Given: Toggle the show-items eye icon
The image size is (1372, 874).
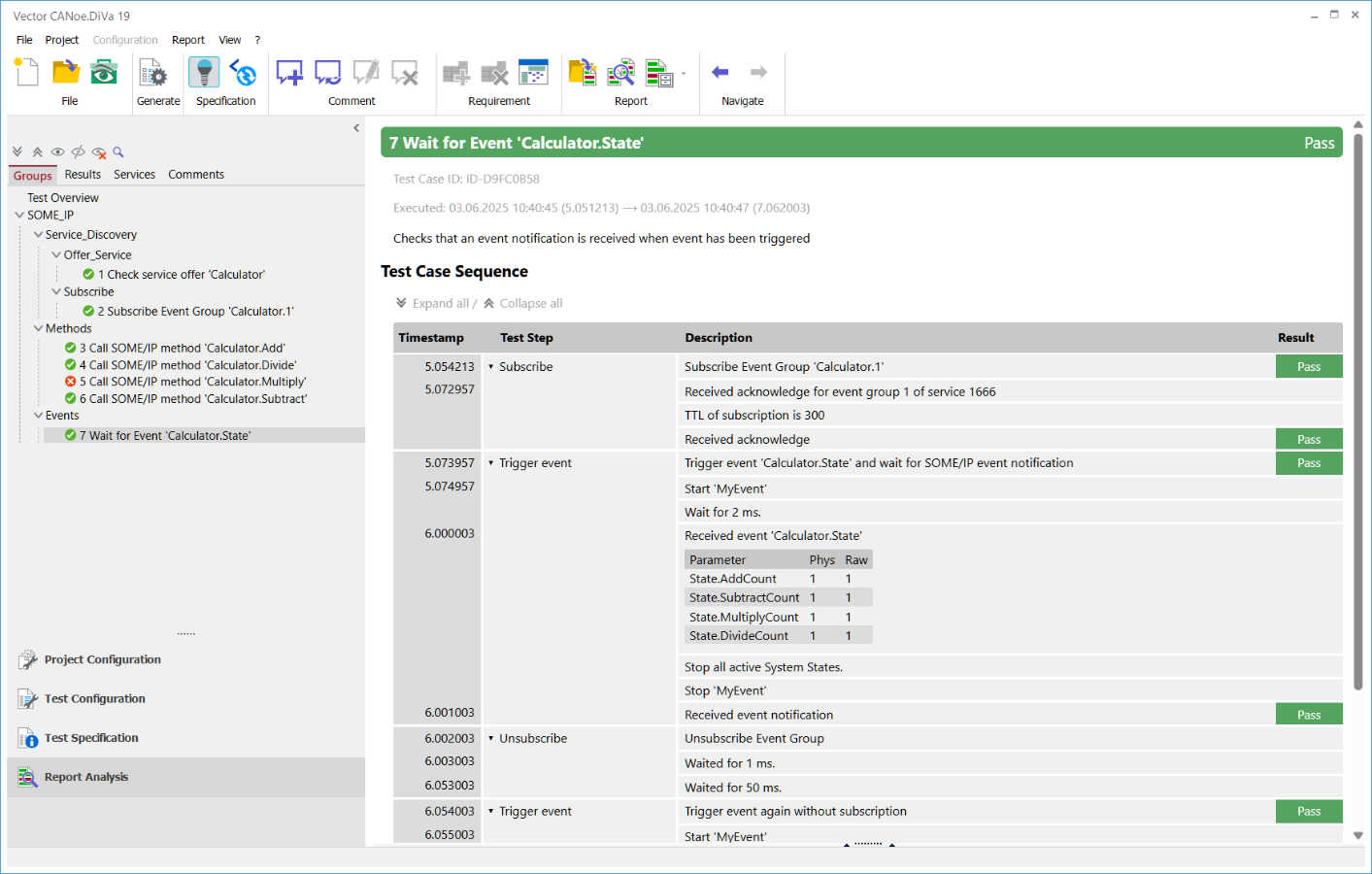Looking at the screenshot, I should click(x=58, y=152).
